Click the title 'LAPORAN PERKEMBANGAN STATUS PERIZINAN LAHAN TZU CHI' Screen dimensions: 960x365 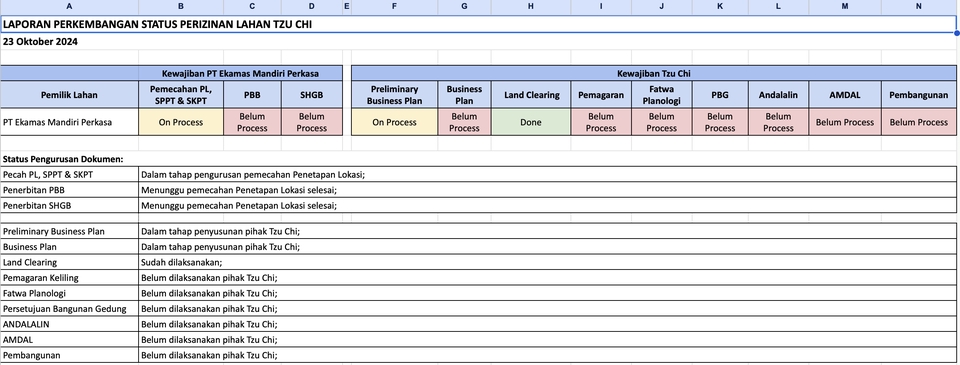[157, 25]
